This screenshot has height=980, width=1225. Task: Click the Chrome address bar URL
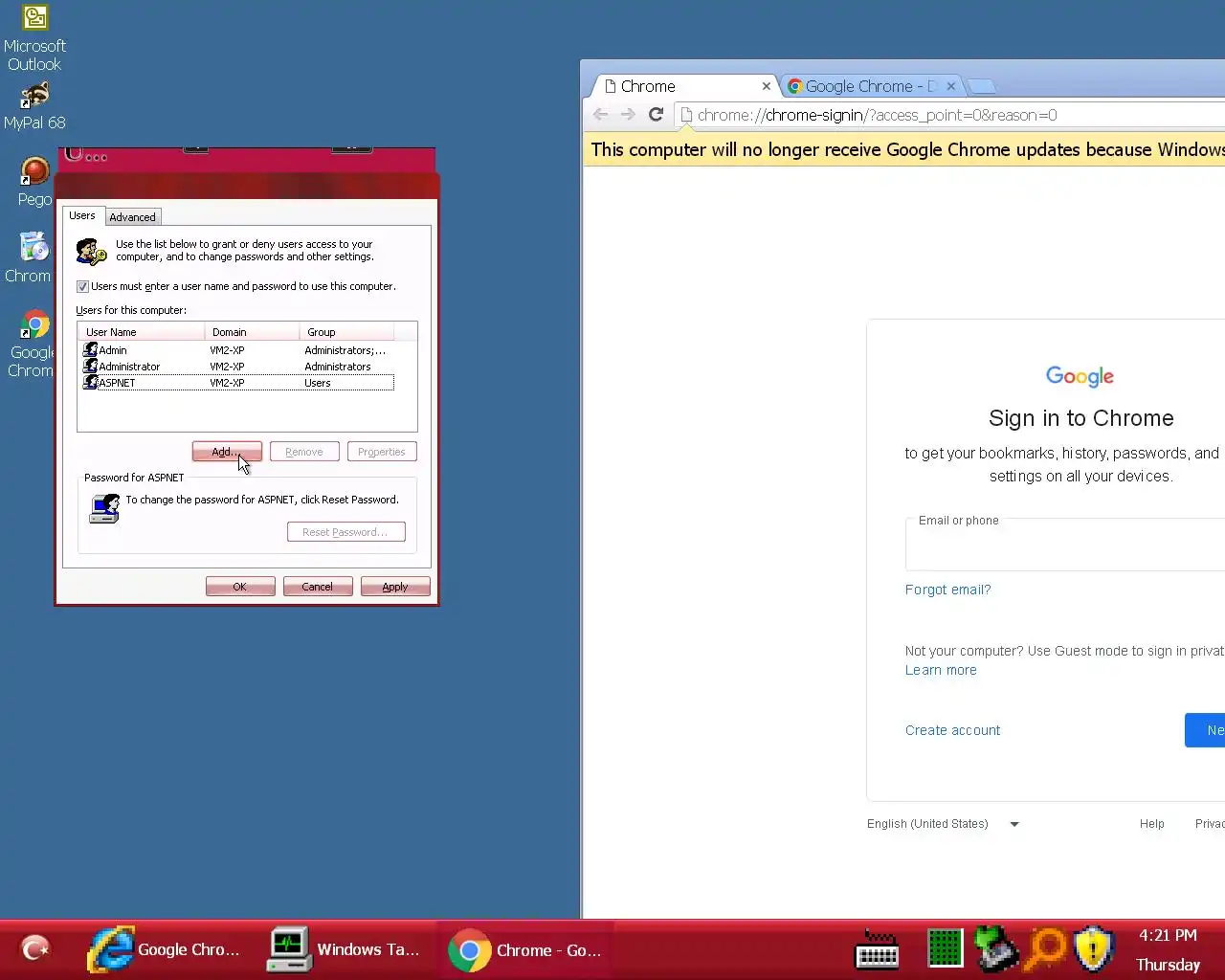pyautogui.click(x=877, y=115)
